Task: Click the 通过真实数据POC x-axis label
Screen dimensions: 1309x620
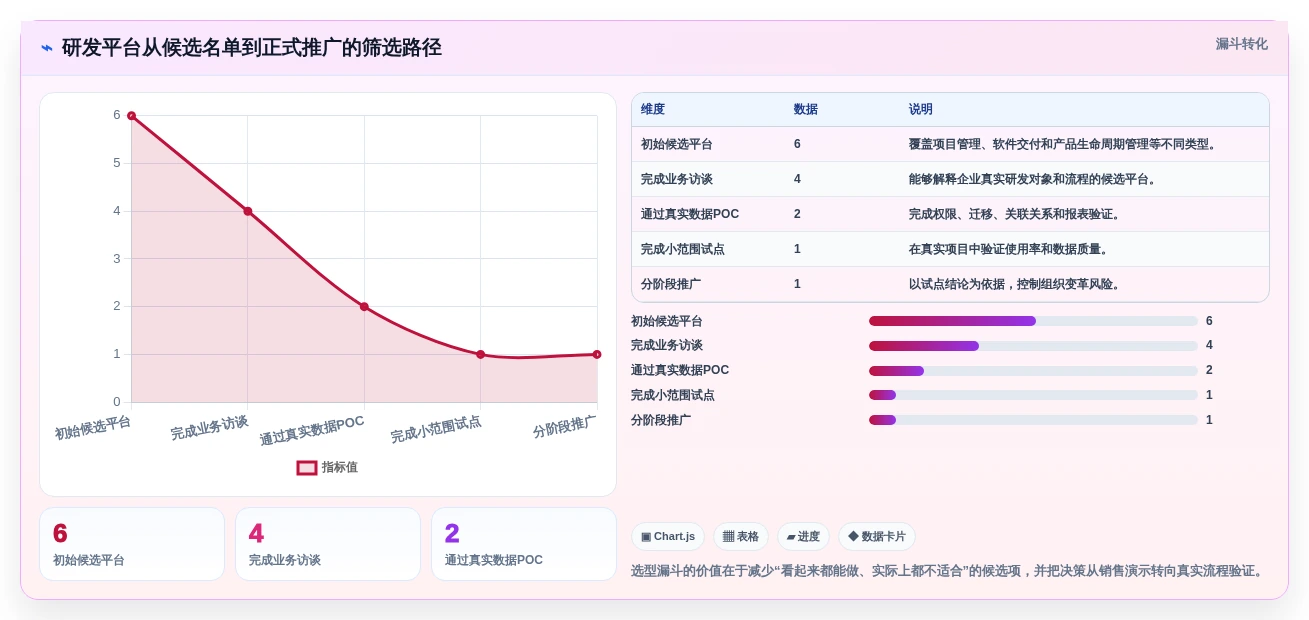Action: click(x=312, y=431)
